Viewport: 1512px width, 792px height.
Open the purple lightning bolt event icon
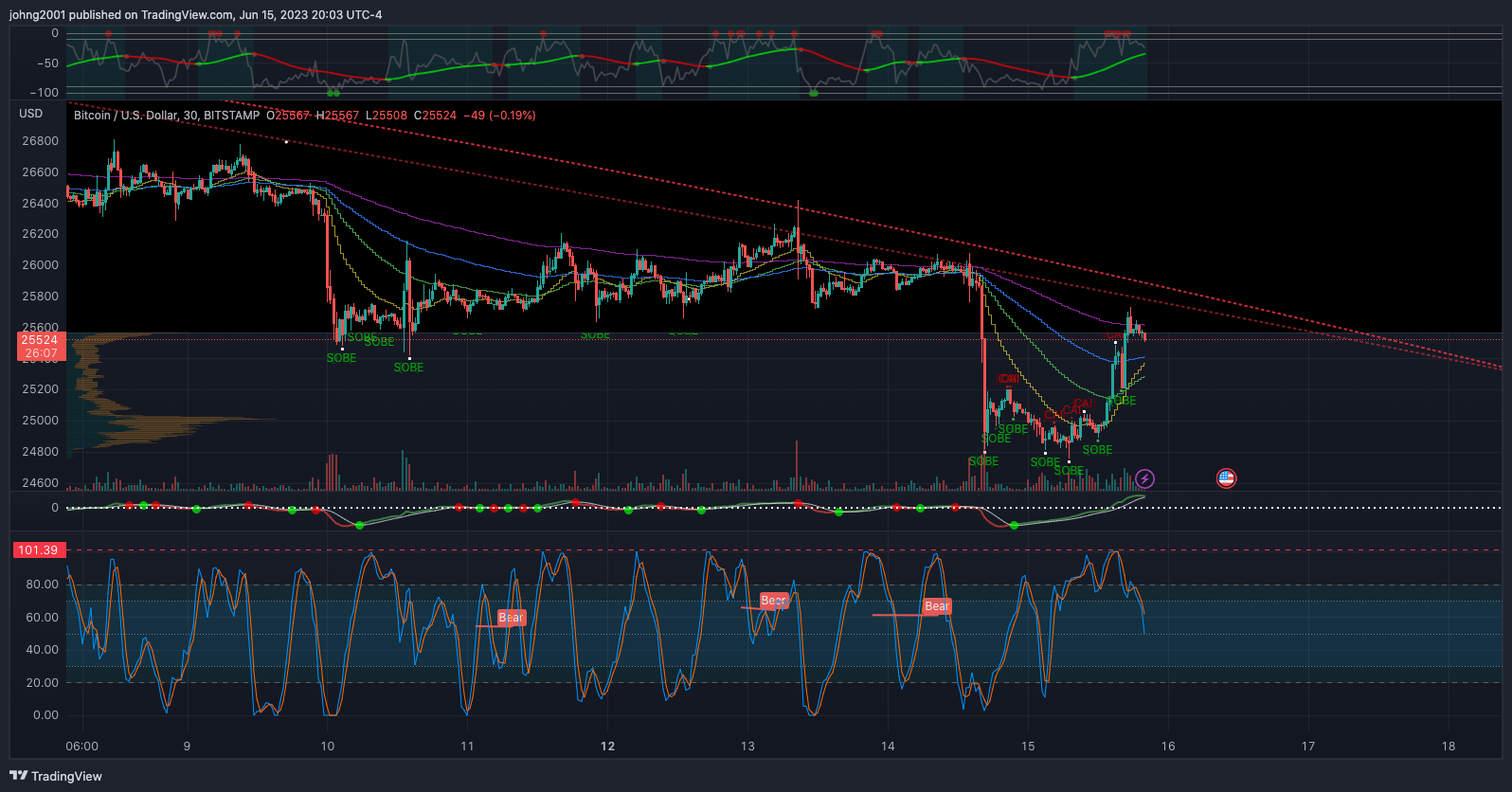point(1144,478)
